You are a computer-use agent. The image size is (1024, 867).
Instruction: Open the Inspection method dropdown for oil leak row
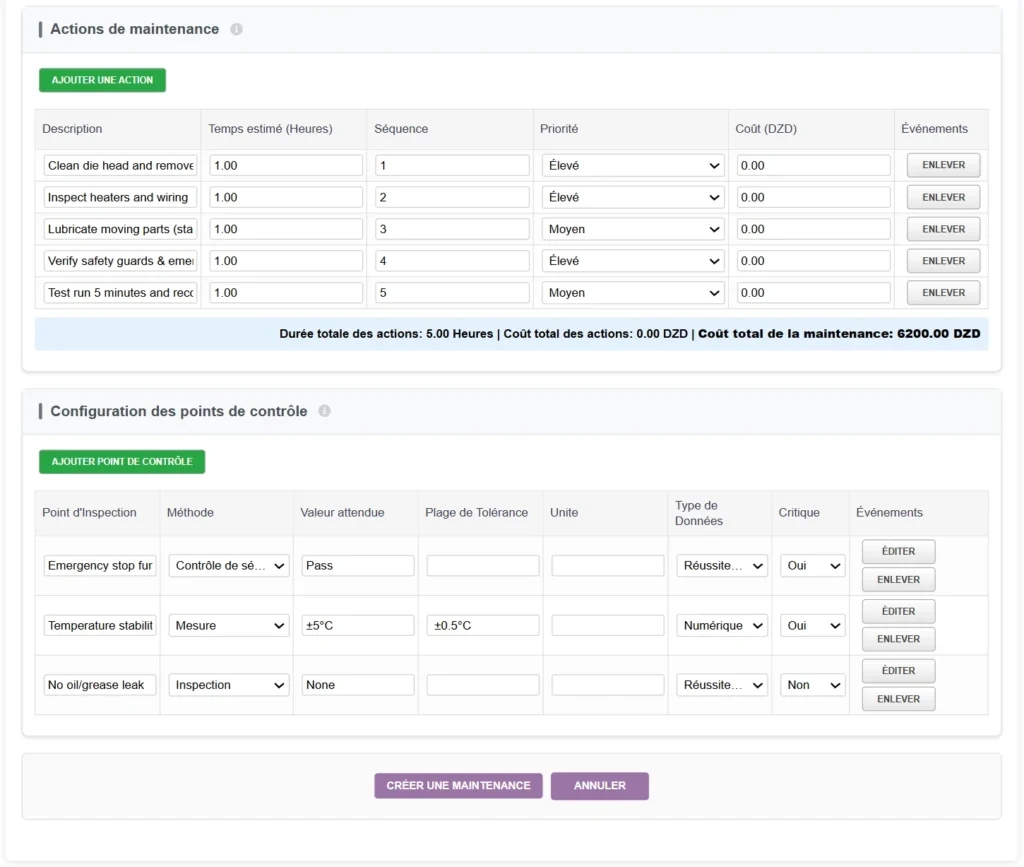tap(228, 685)
